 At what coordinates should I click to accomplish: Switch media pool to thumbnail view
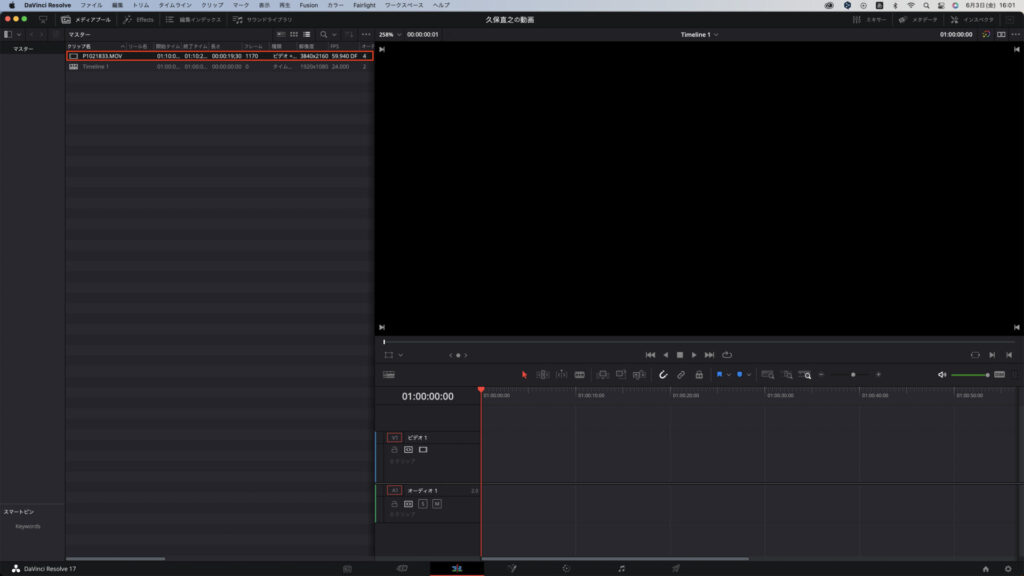pyautogui.click(x=294, y=35)
